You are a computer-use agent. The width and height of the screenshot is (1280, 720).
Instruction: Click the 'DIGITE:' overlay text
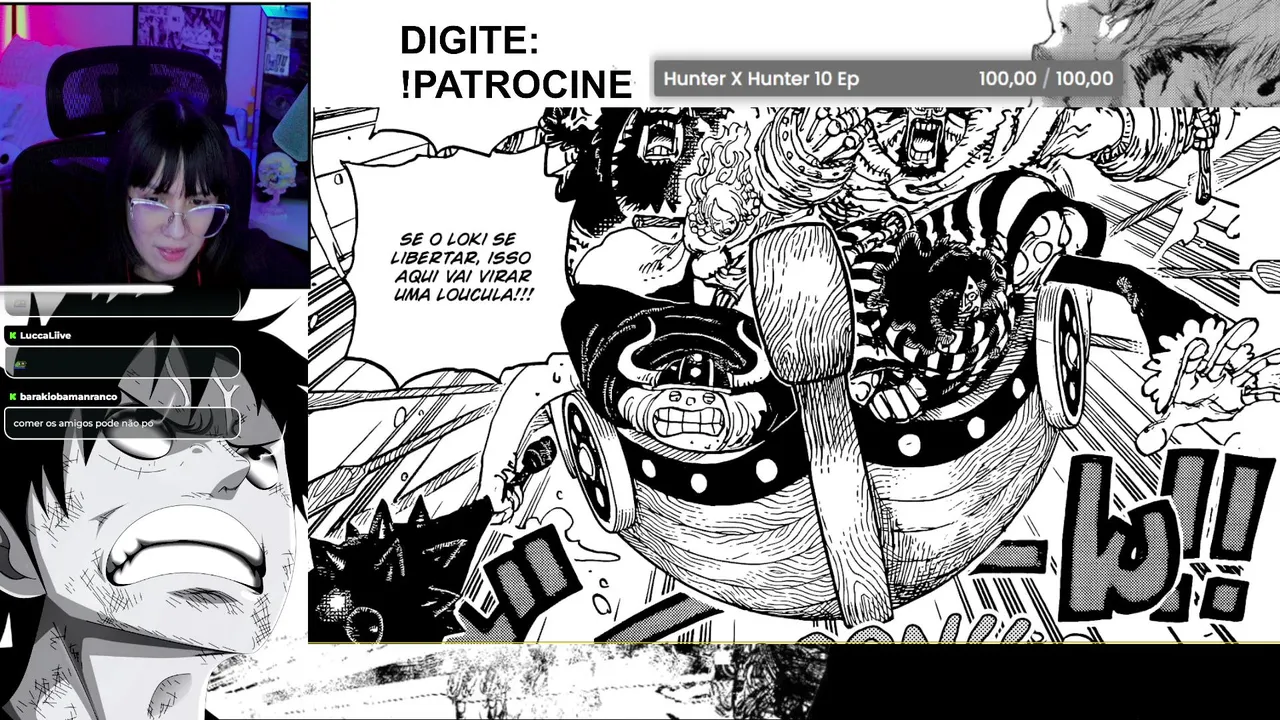click(x=469, y=41)
